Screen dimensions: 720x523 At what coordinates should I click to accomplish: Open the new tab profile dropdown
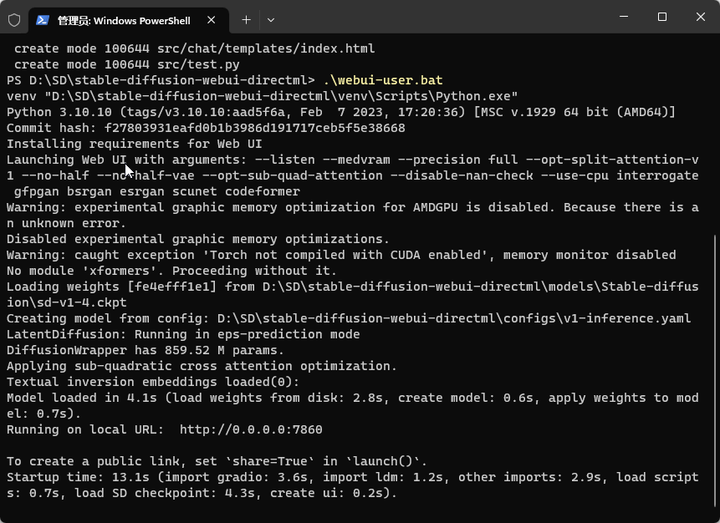270,20
